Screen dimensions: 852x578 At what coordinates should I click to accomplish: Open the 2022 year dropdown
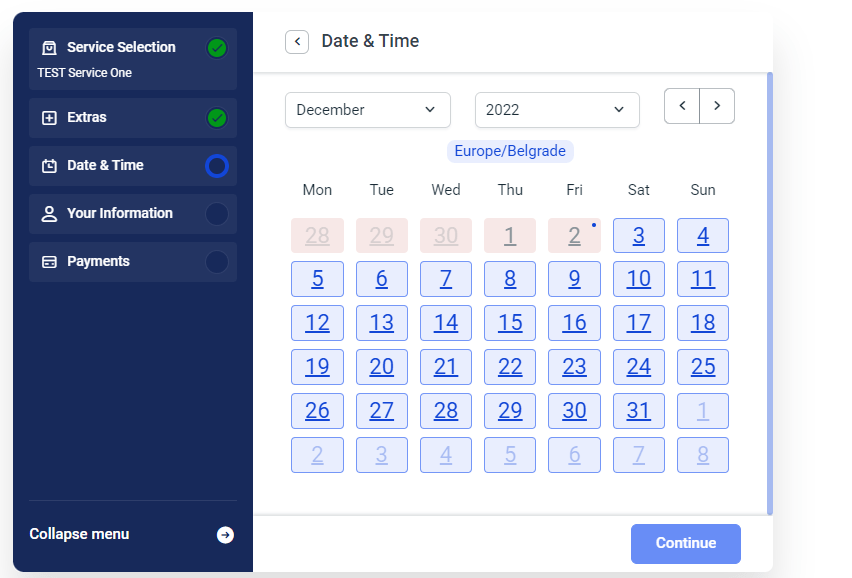click(x=557, y=110)
